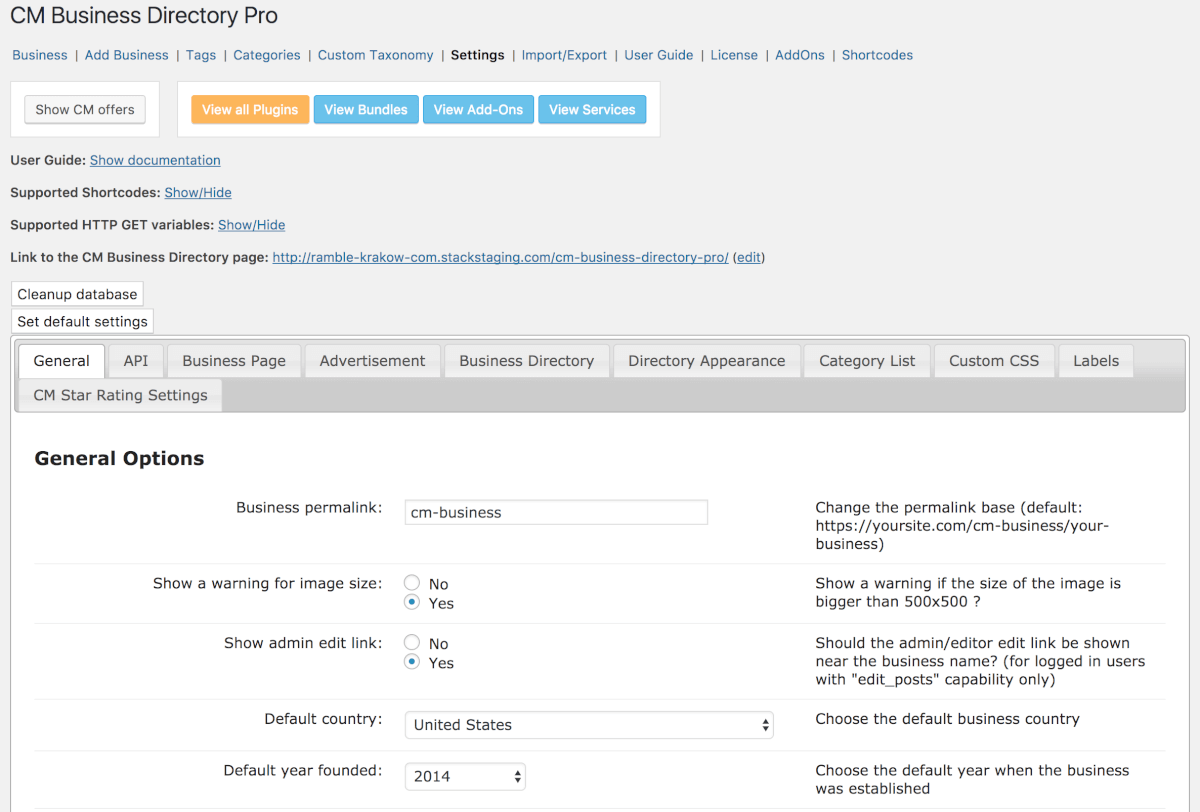Open the Default country dropdown
Screen dimensions: 1200x812
coord(589,725)
